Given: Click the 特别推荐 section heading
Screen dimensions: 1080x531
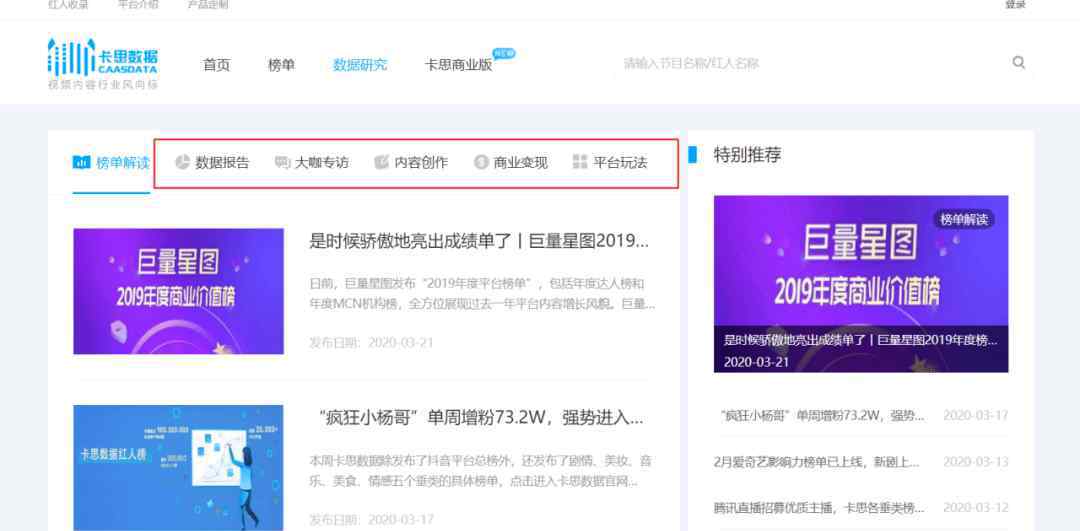Looking at the screenshot, I should tap(747, 155).
